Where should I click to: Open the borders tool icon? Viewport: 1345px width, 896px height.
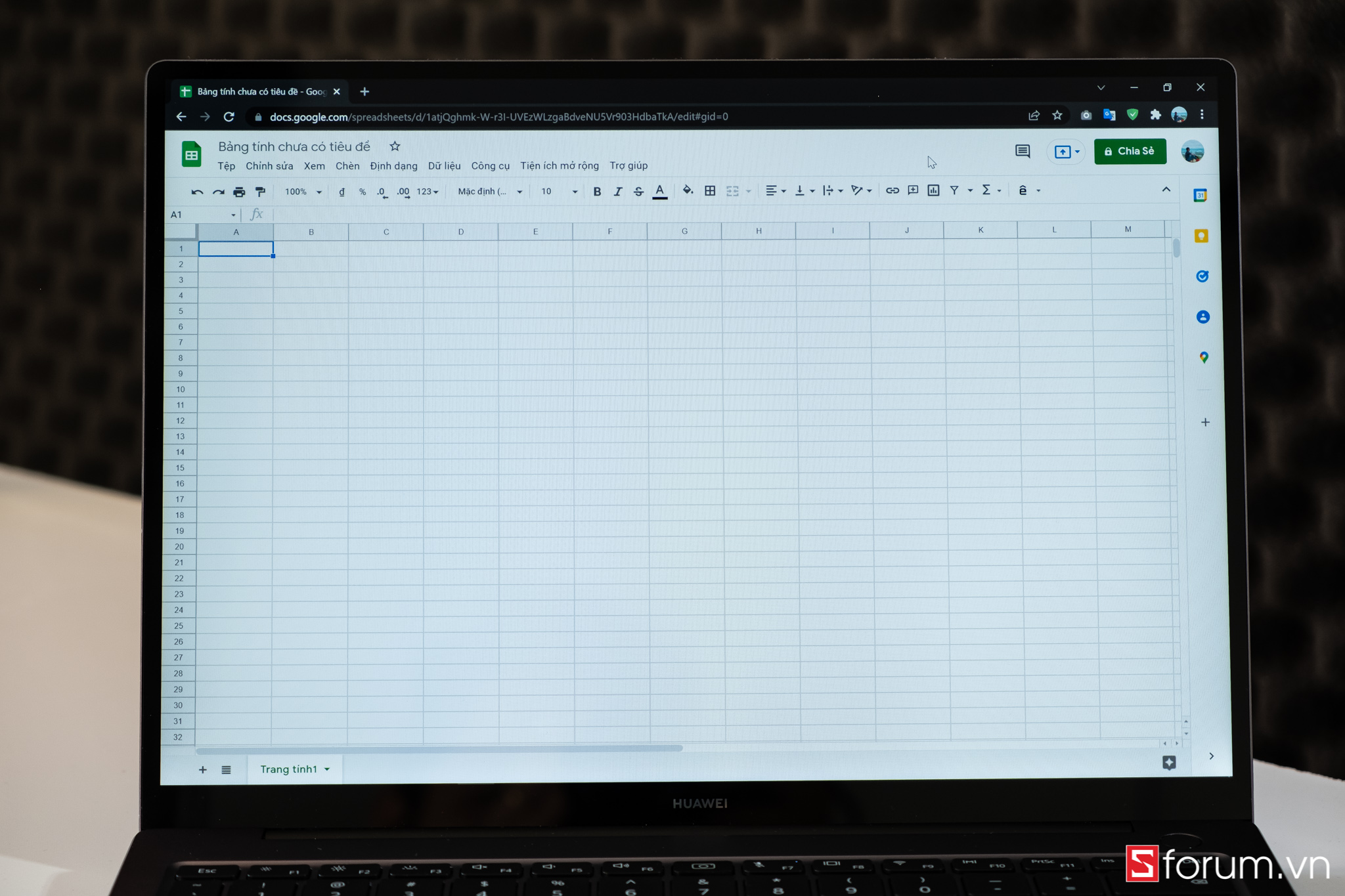pyautogui.click(x=710, y=190)
